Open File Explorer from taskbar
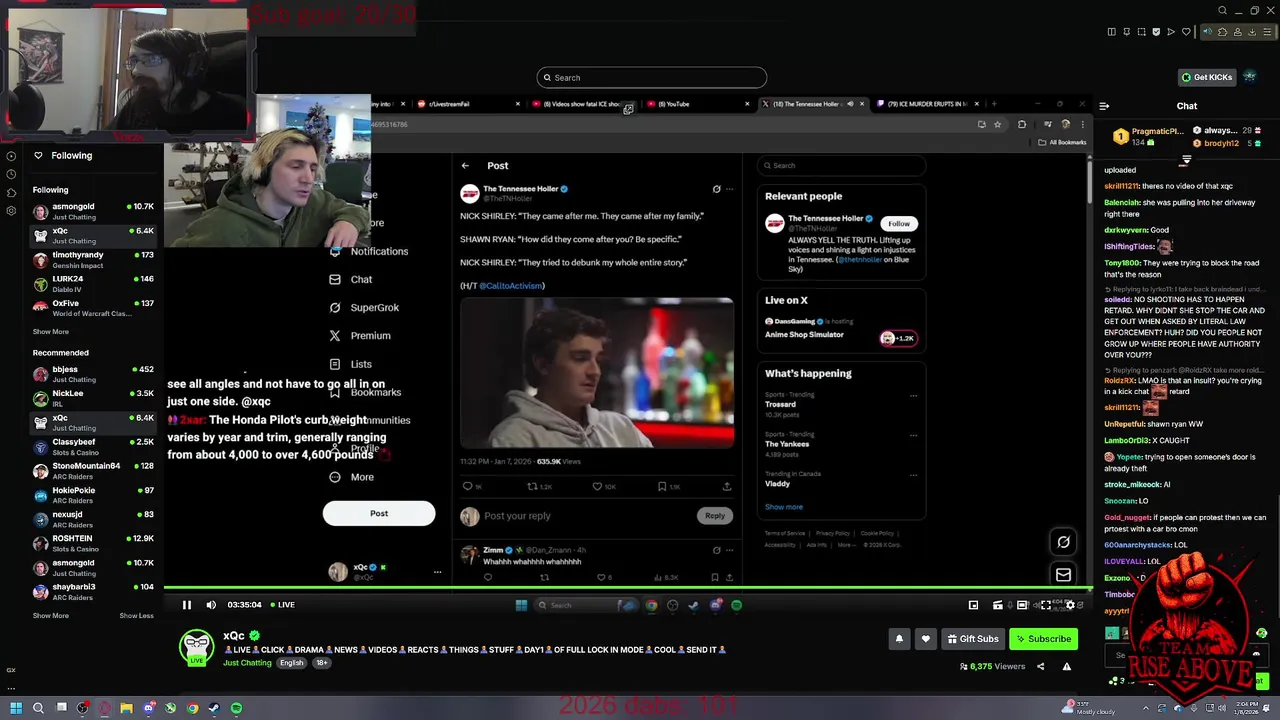The height and width of the screenshot is (720, 1280). tap(126, 708)
